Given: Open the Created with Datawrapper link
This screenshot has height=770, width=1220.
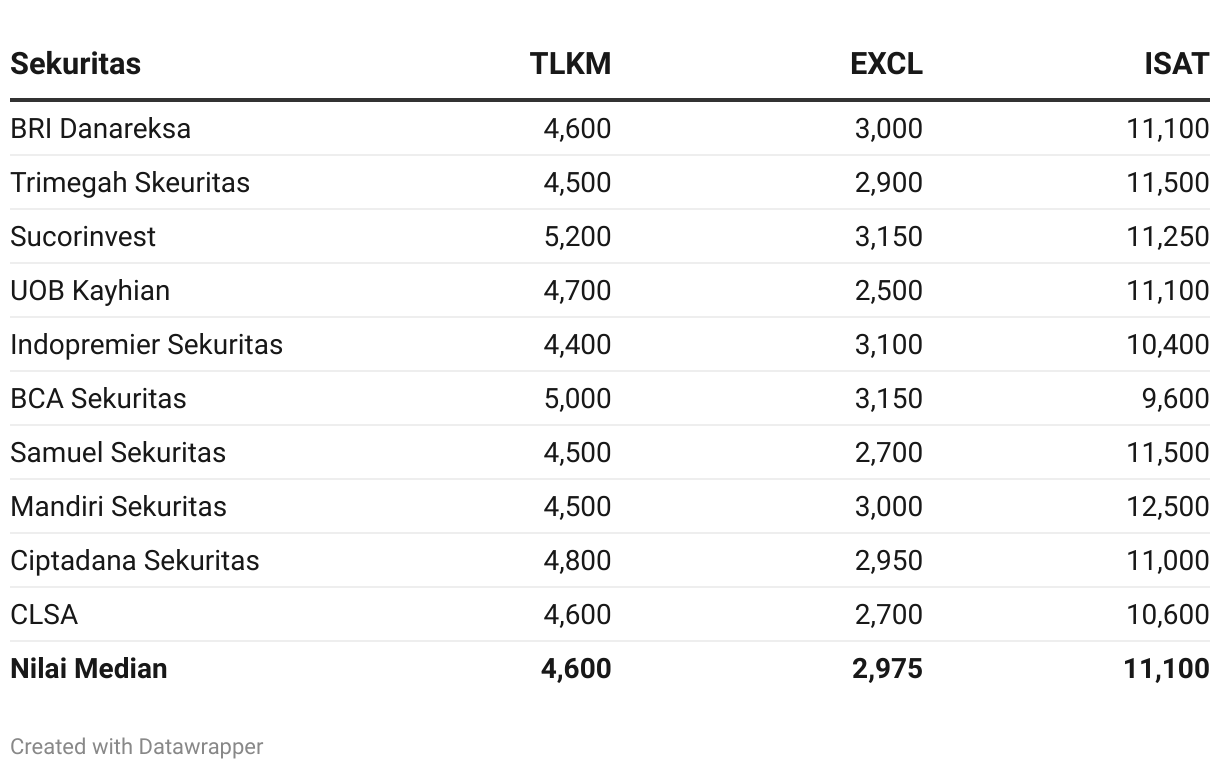Looking at the screenshot, I should (137, 746).
